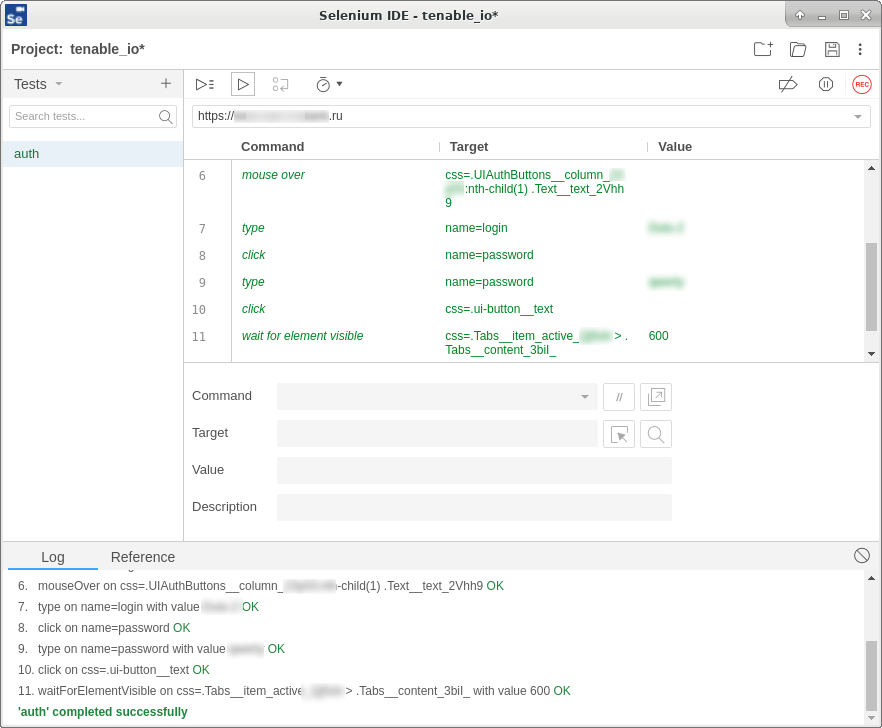
Task: Click the Target input field
Action: pos(437,434)
